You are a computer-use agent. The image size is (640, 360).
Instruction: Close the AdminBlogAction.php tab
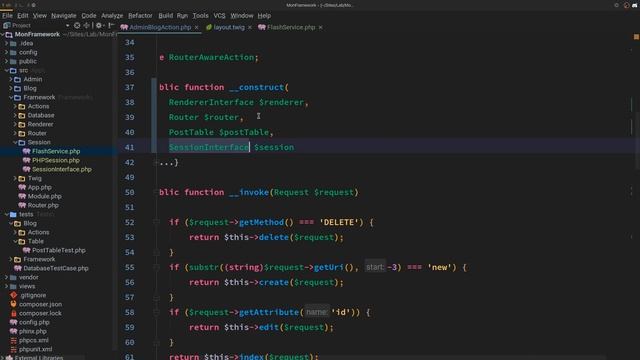point(196,27)
